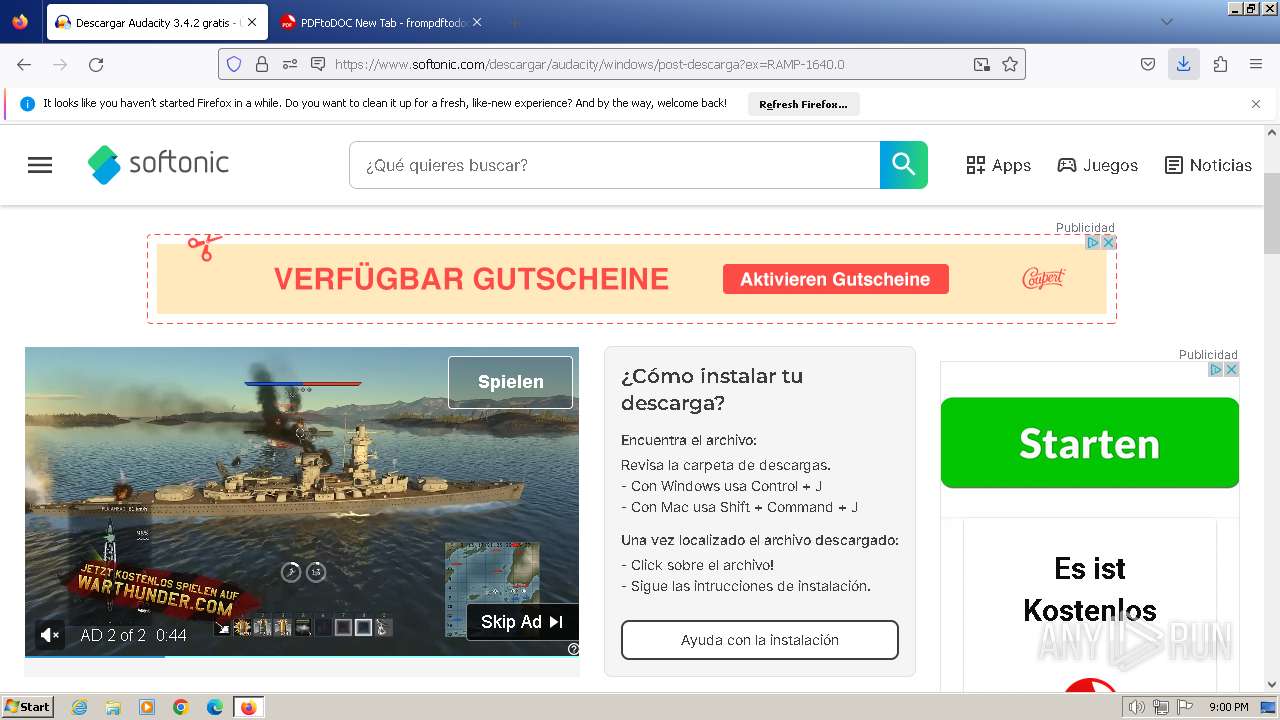Screen dimensions: 1280x720
Task: Click Refresh Firefox button
Action: click(803, 104)
